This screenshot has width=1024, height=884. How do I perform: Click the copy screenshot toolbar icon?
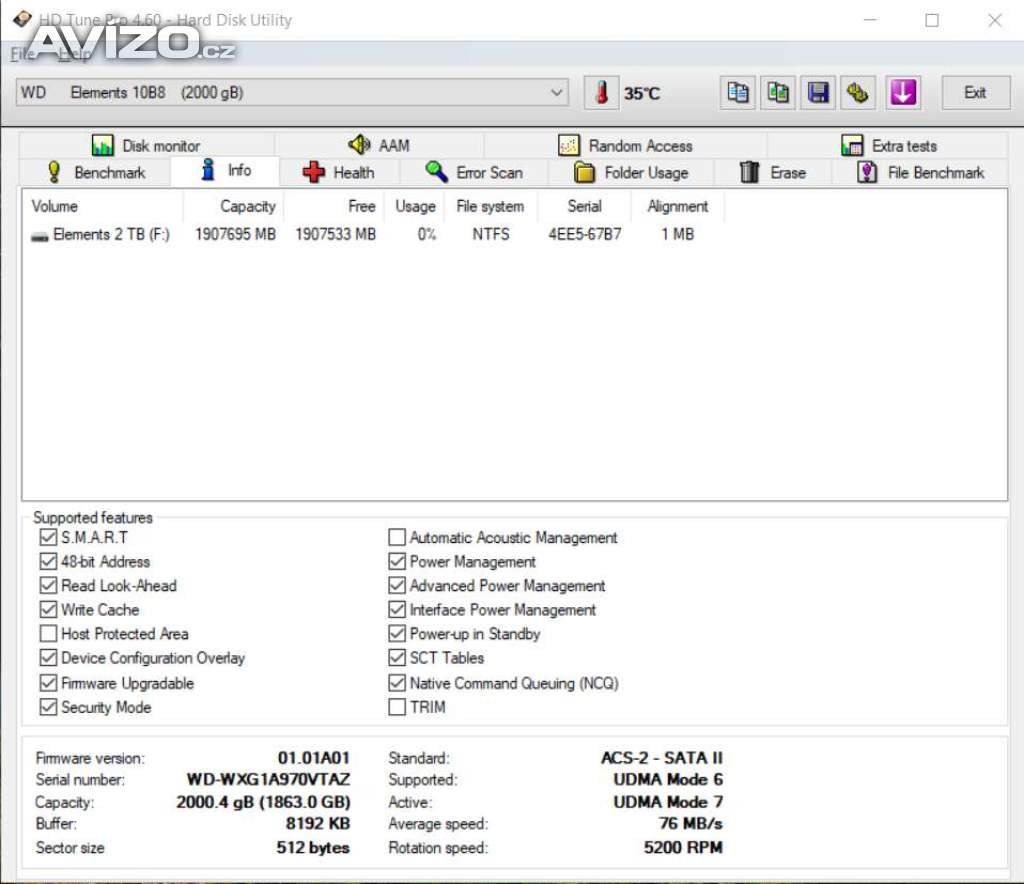[x=777, y=93]
